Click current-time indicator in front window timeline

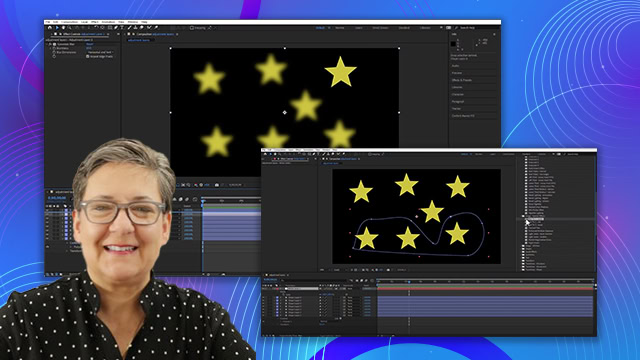pyautogui.click(x=409, y=282)
